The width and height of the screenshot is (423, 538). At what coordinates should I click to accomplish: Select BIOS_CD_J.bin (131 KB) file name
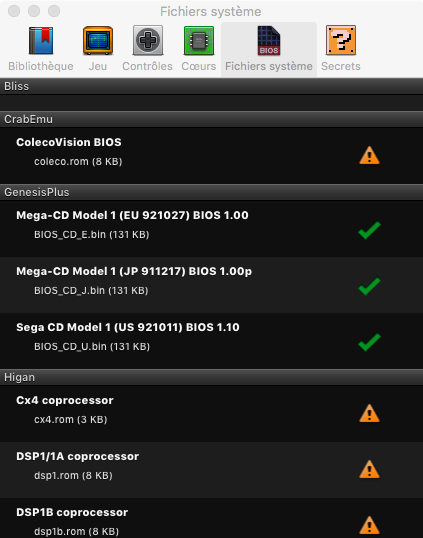pyautogui.click(x=91, y=291)
